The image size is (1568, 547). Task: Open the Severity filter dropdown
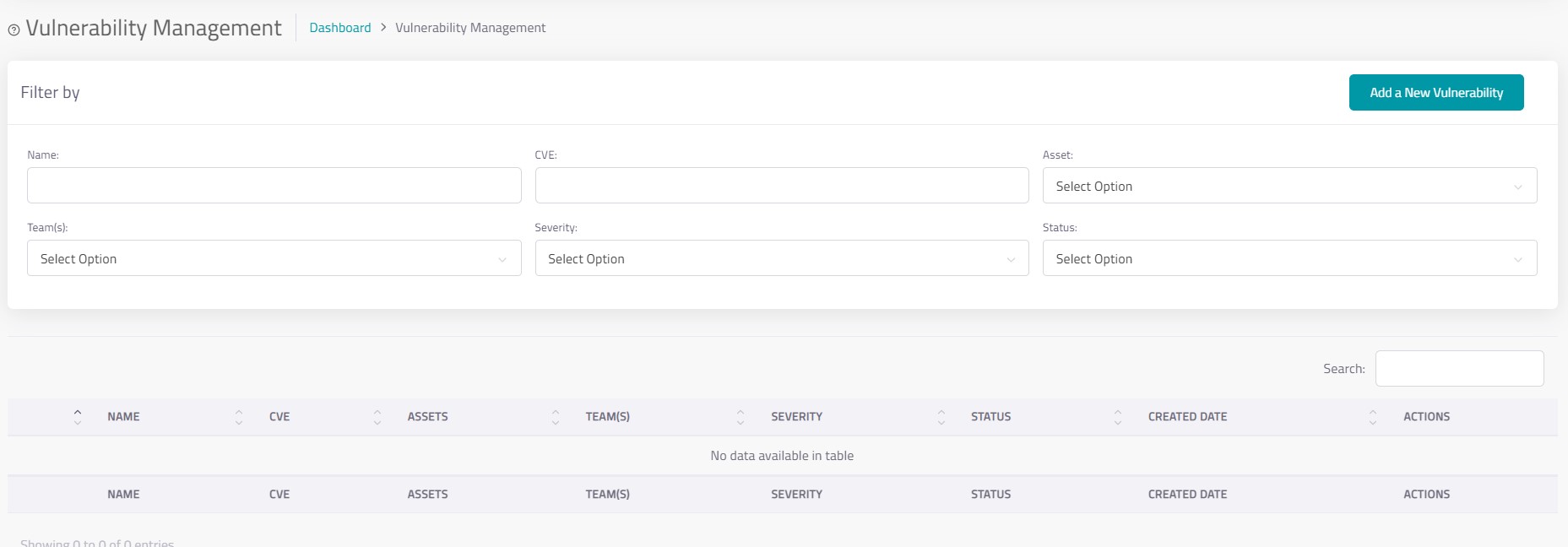pyautogui.click(x=781, y=258)
